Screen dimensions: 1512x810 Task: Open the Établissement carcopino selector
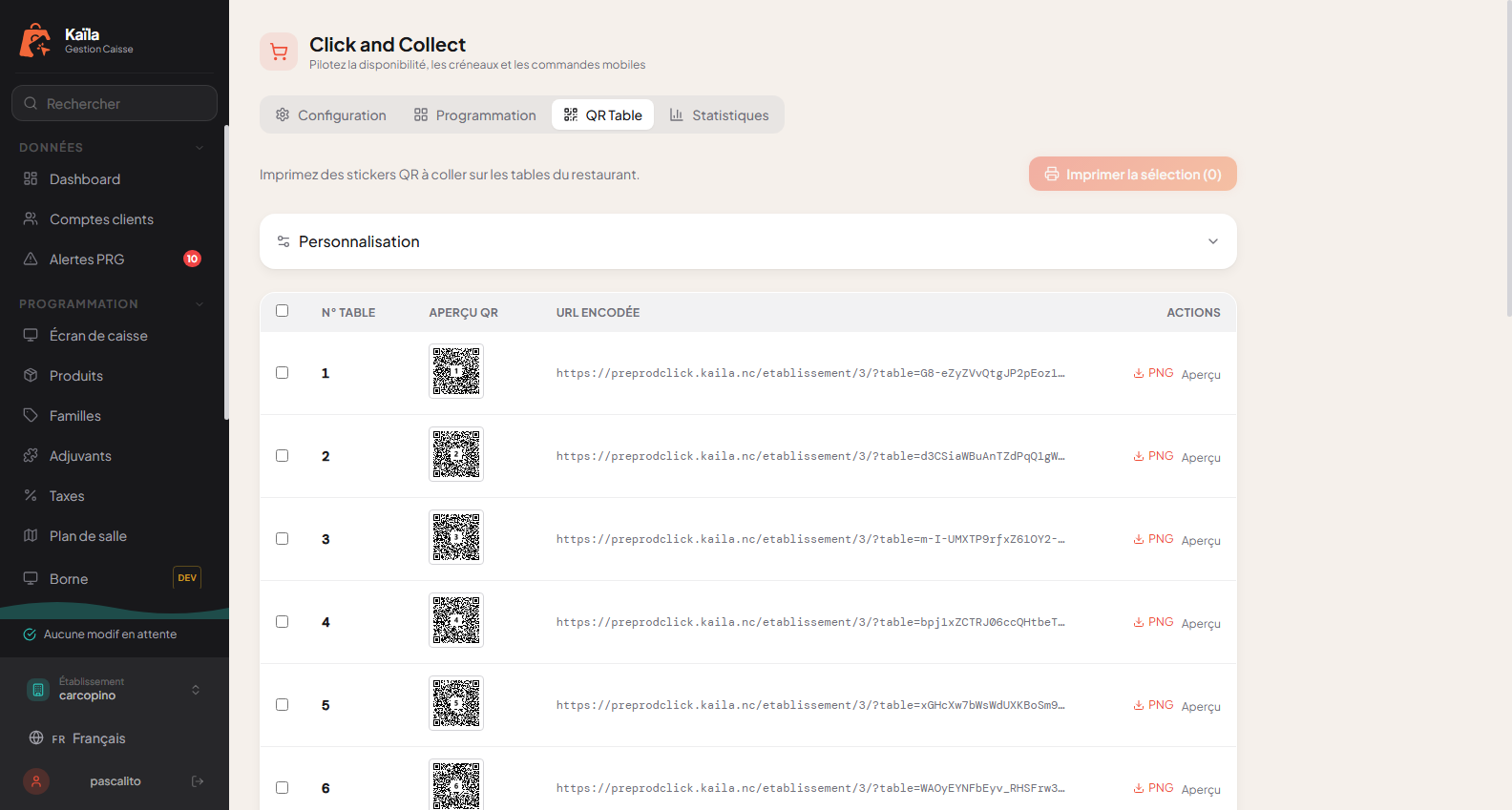tap(115, 689)
